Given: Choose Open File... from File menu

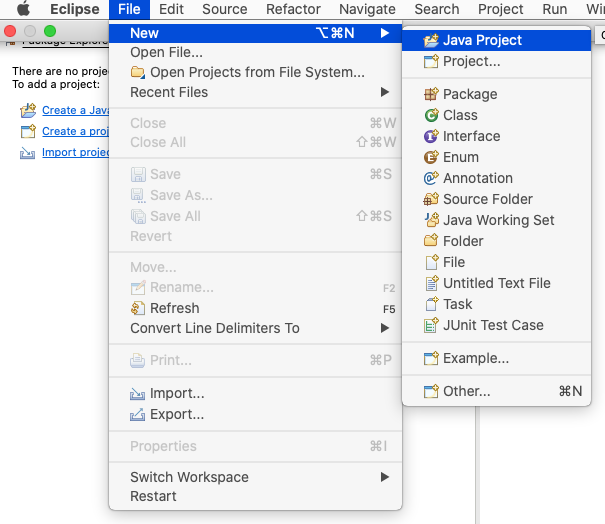Looking at the screenshot, I should pos(255,52).
